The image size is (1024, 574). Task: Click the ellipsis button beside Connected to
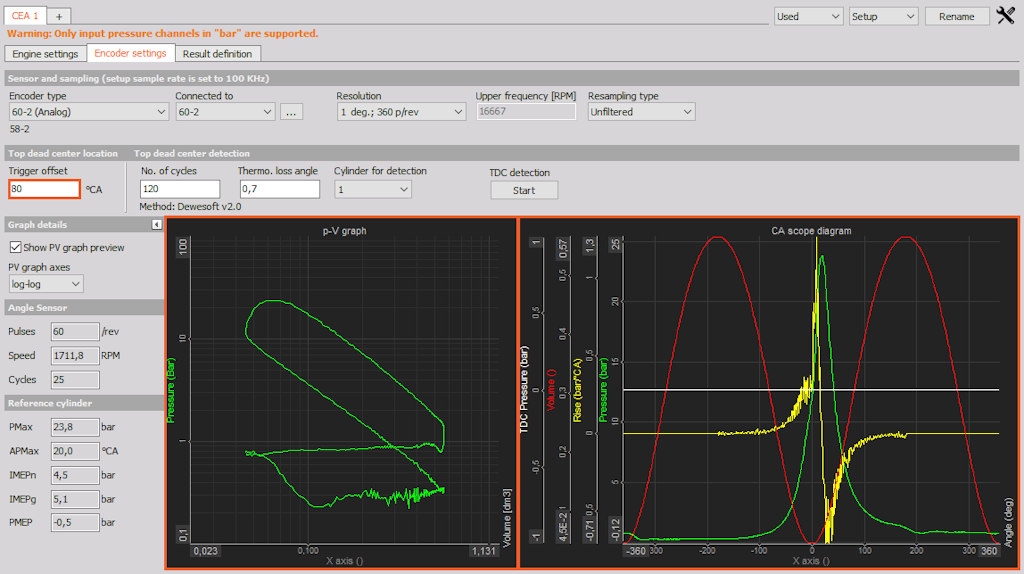[291, 112]
